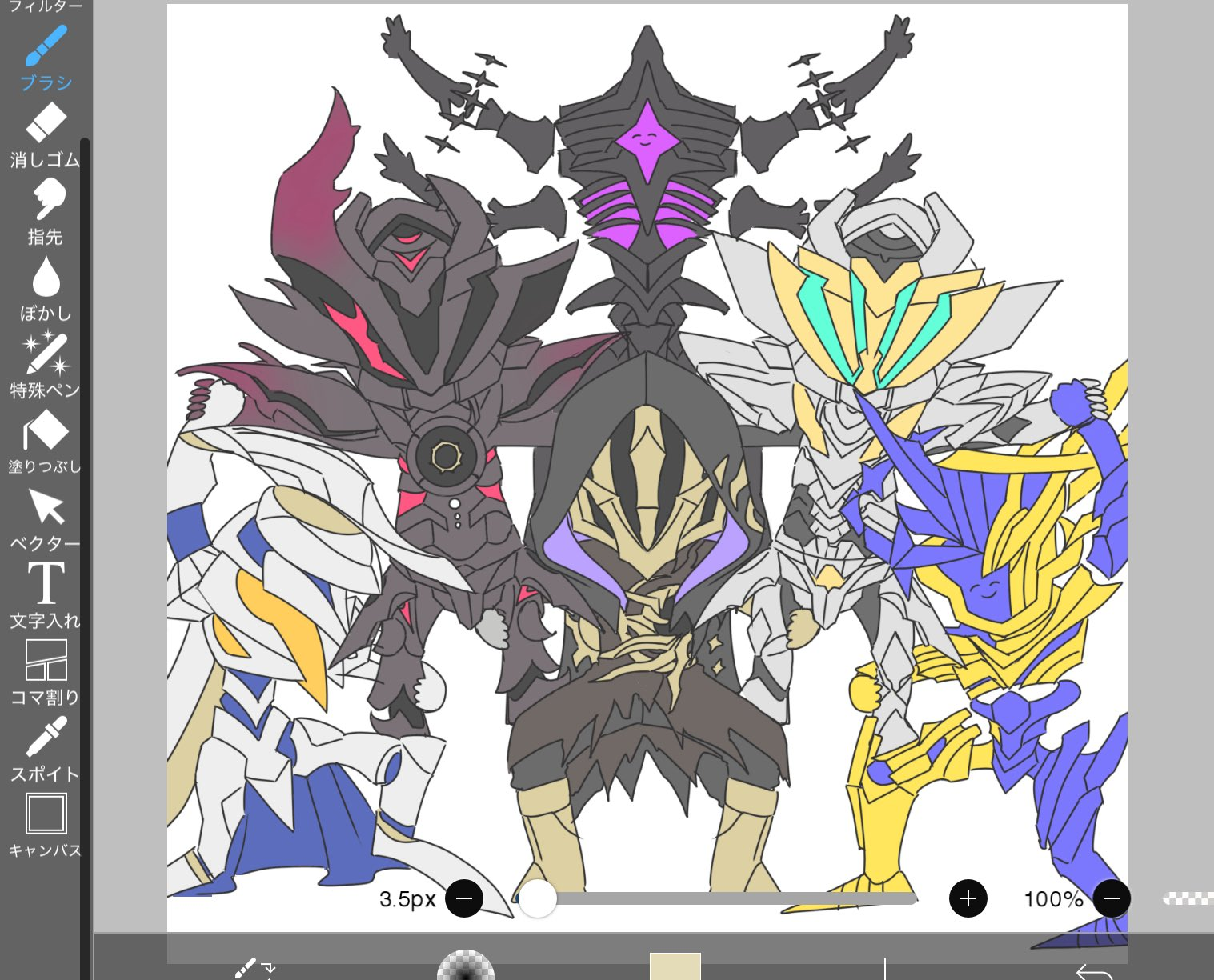Increase brush thickness with plus button
Viewport: 1214px width, 980px height.
pos(968,898)
